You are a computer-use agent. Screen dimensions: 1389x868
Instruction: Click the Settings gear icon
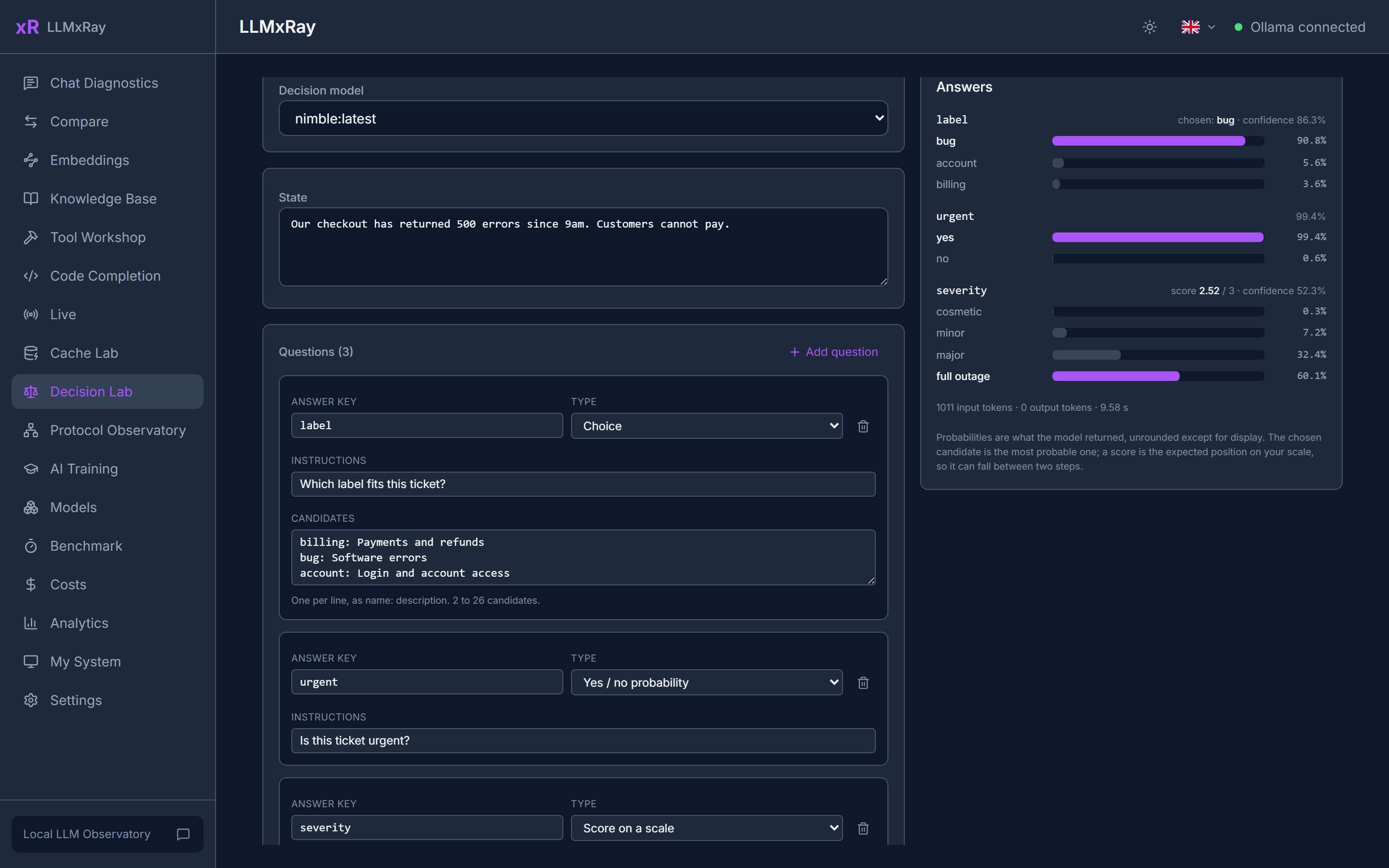coord(31,700)
